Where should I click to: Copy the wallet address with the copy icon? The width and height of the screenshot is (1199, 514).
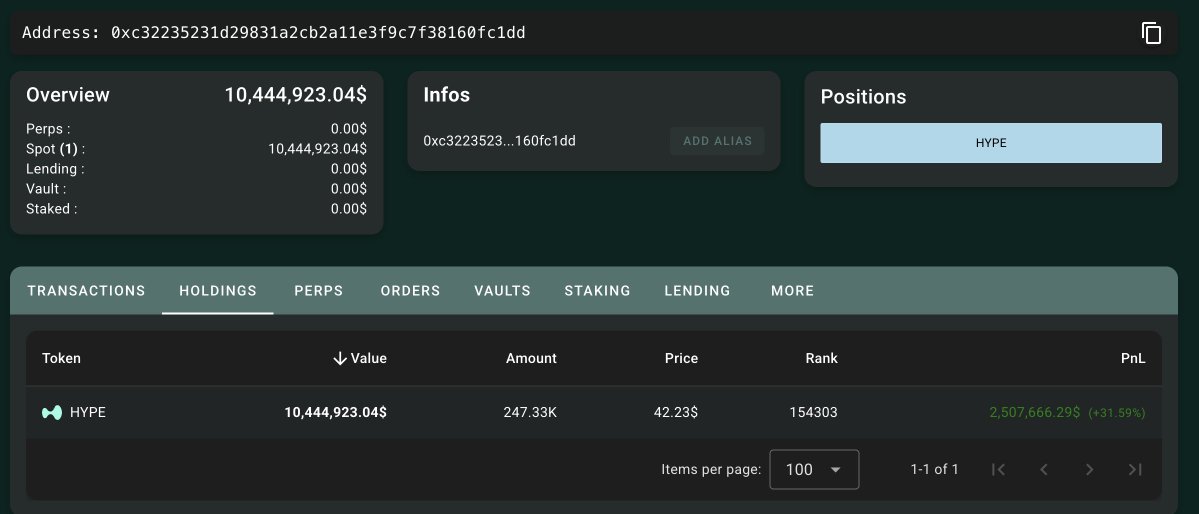[x=1151, y=33]
